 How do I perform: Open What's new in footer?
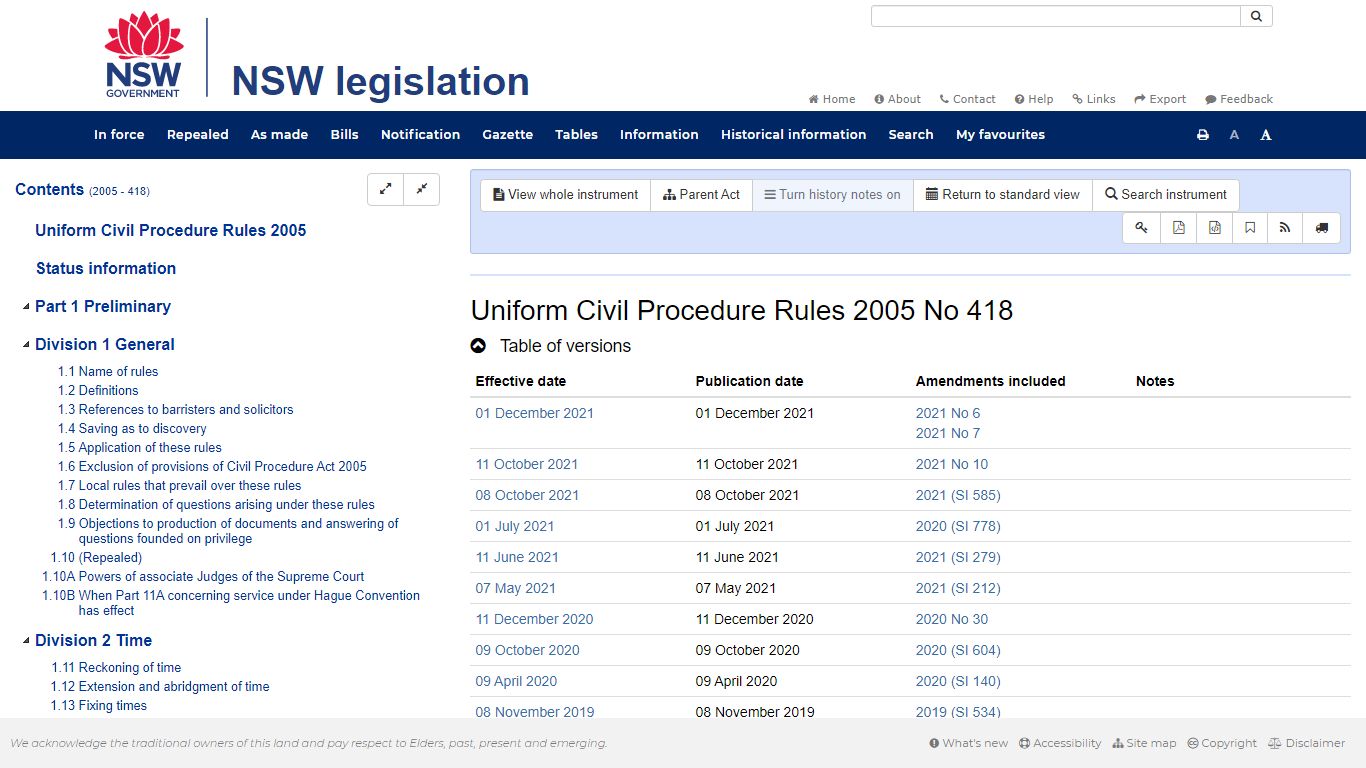click(x=969, y=743)
